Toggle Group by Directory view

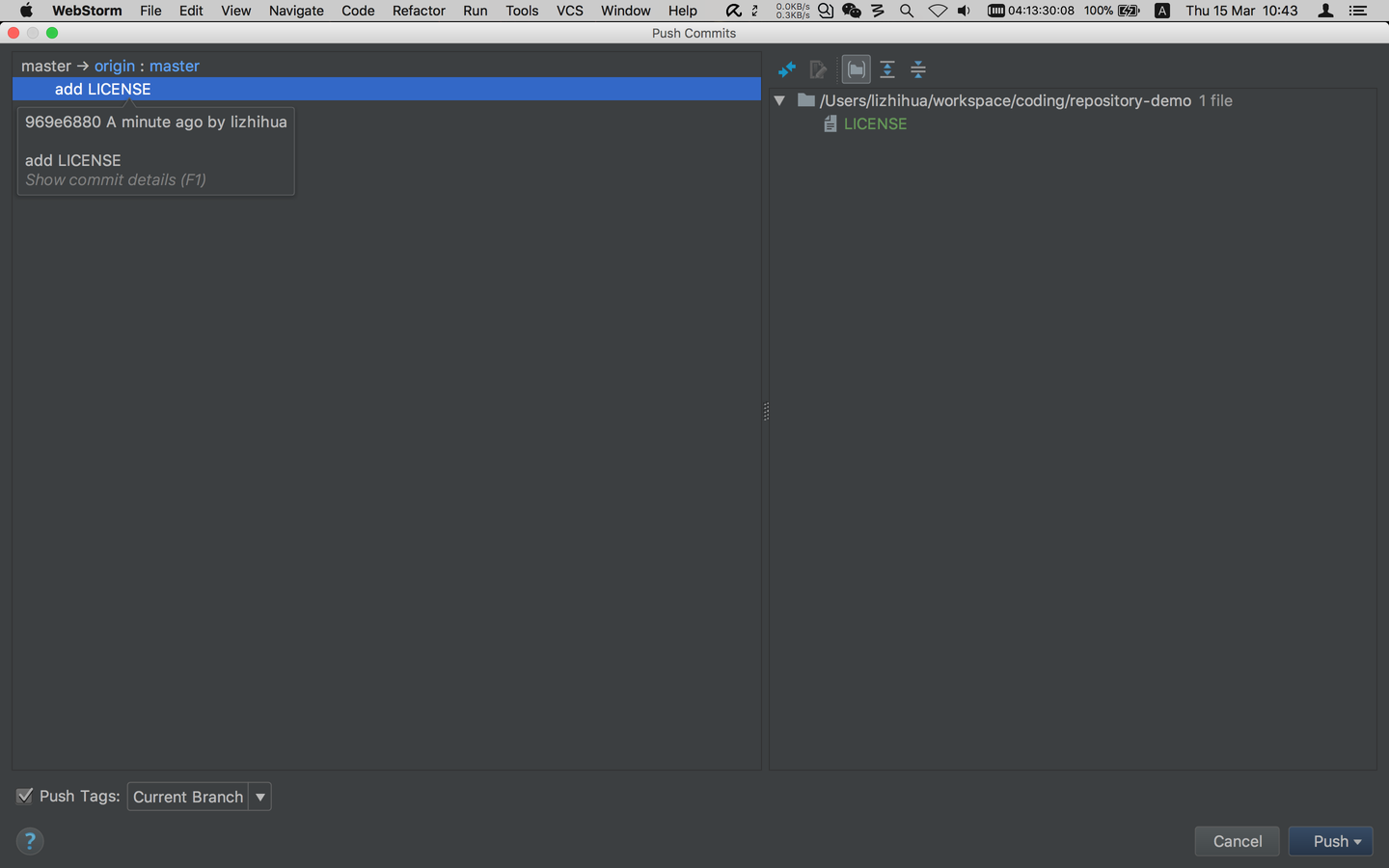click(x=856, y=68)
